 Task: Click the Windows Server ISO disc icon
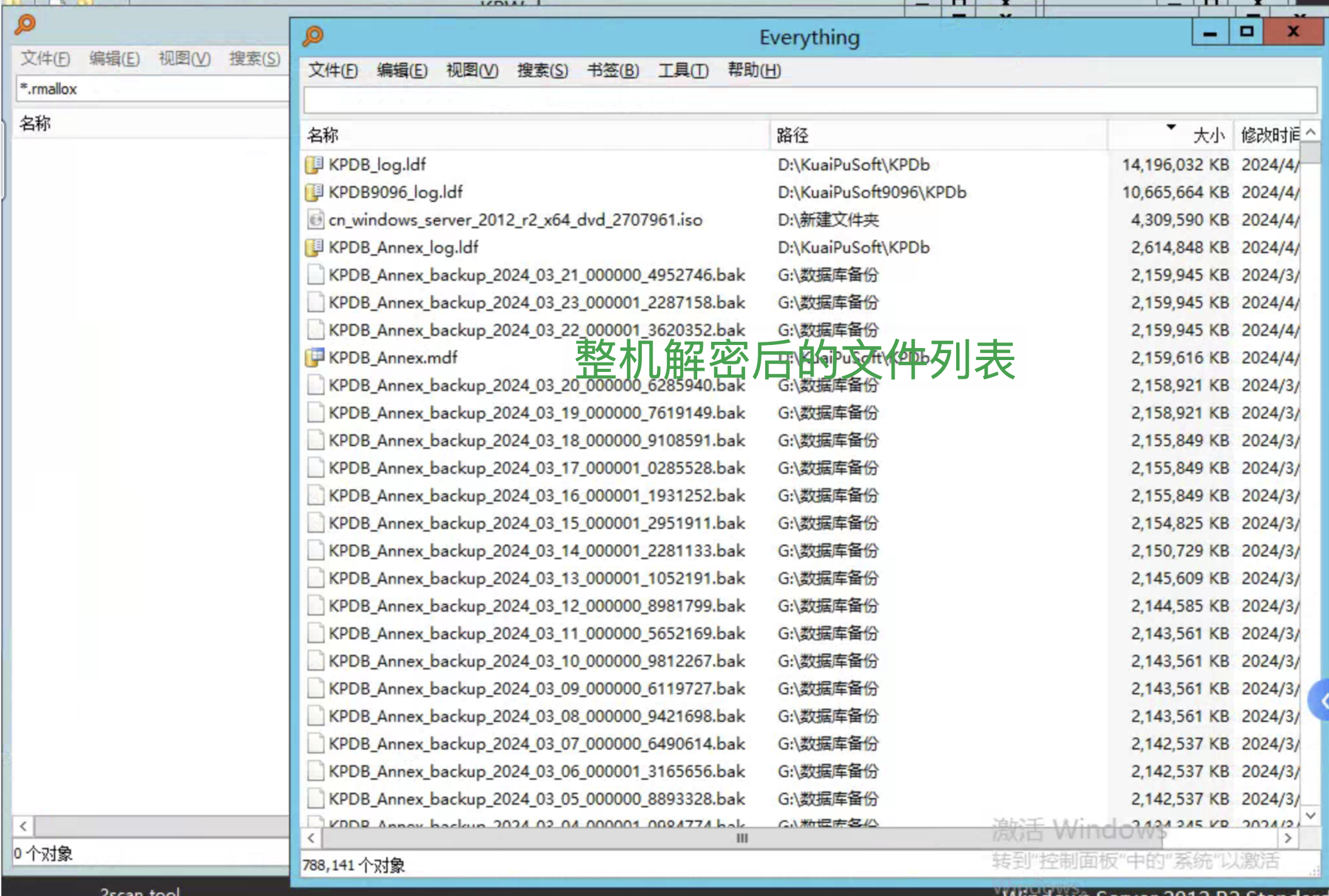click(x=314, y=220)
